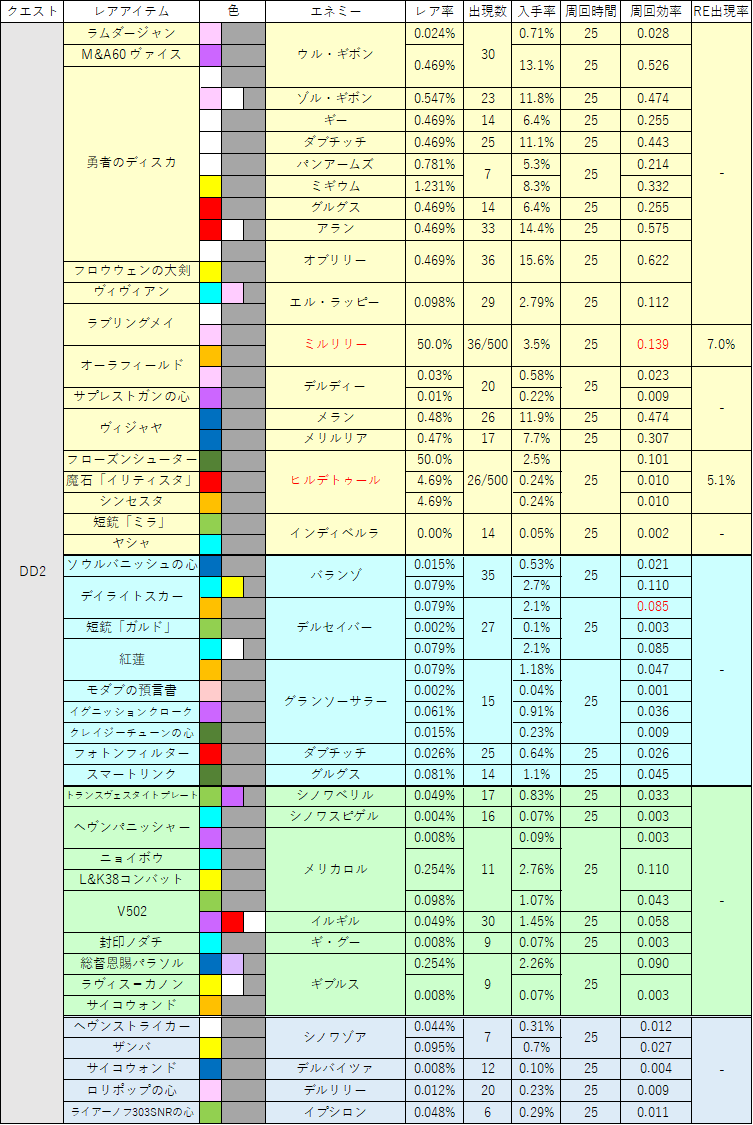The width and height of the screenshot is (753, 1125).
Task: Click the スマートリンク item cell
Action: 131,775
